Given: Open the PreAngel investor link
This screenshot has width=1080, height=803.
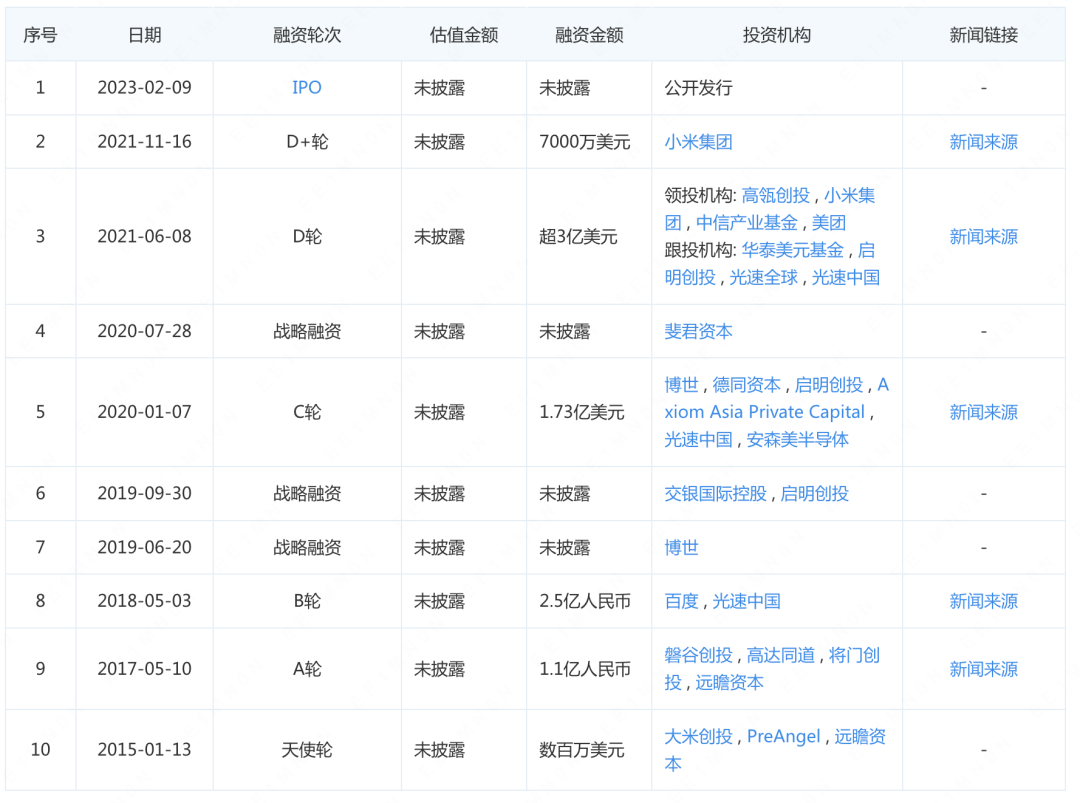Looking at the screenshot, I should [783, 736].
